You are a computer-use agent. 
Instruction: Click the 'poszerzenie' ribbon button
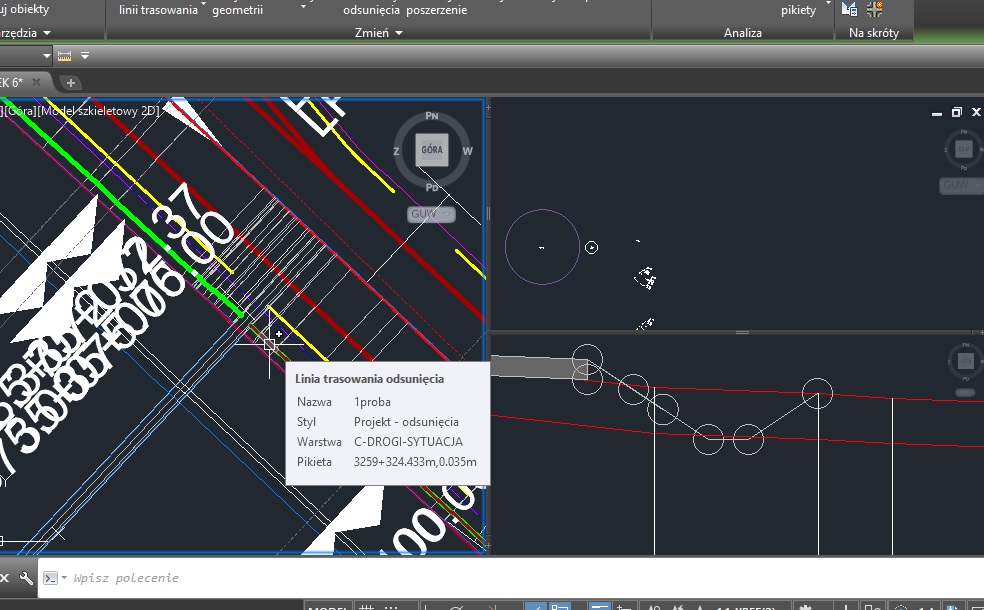click(x=436, y=10)
